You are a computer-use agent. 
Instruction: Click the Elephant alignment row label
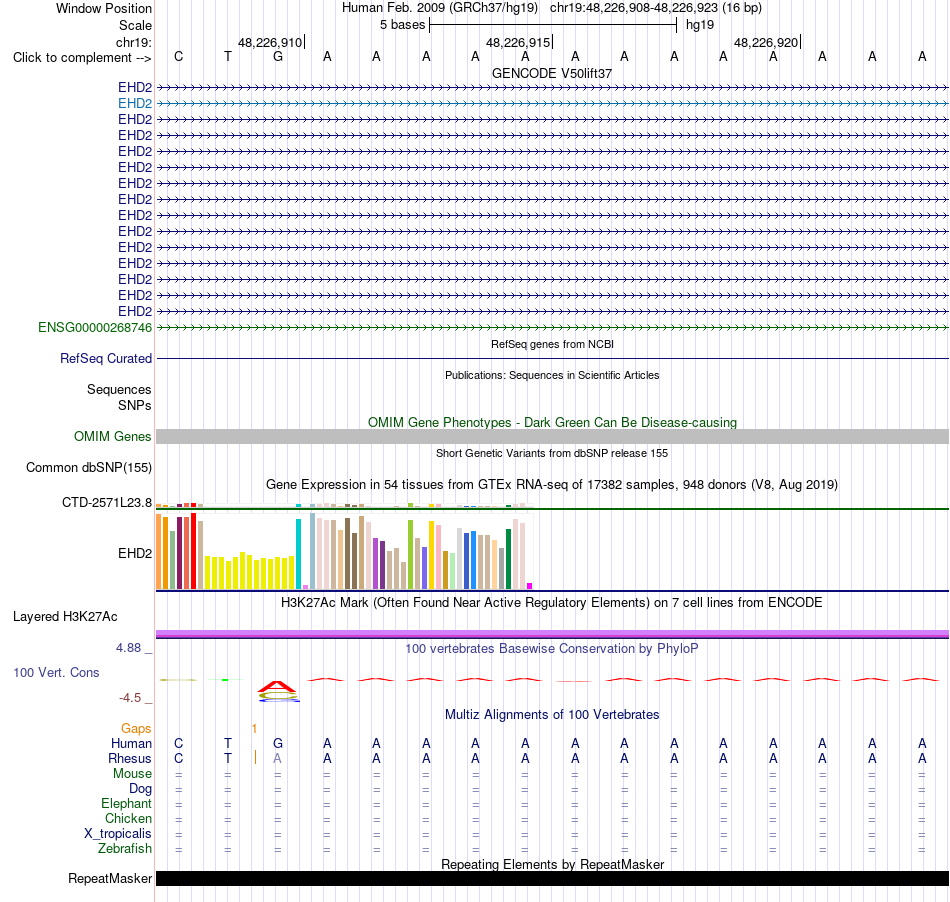click(126, 803)
